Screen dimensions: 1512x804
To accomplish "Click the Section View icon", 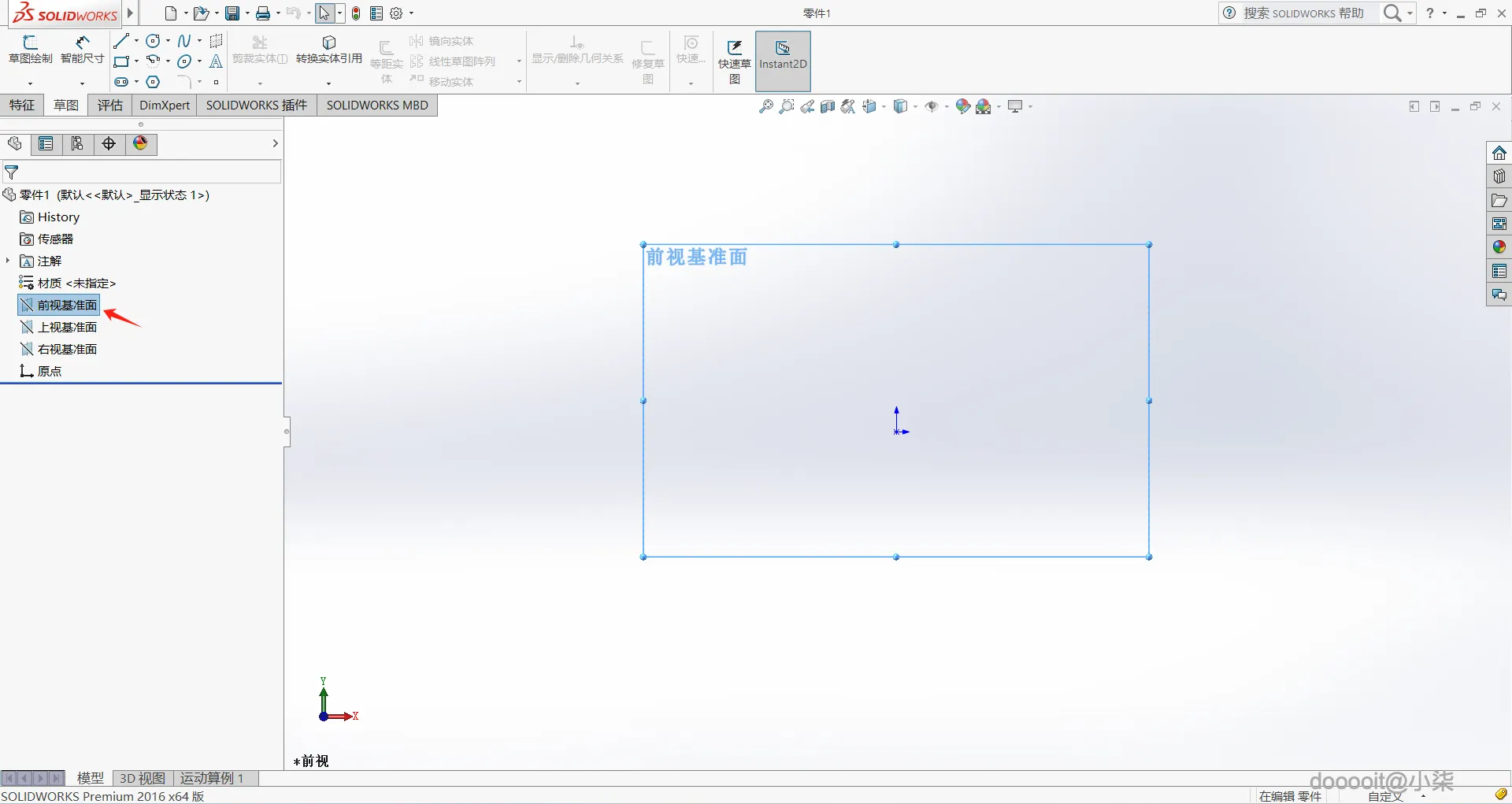I will (827, 106).
